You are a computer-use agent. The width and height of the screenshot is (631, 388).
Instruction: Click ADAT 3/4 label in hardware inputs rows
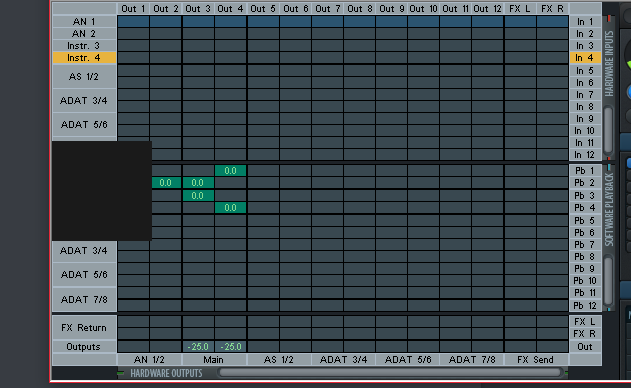pyautogui.click(x=84, y=101)
